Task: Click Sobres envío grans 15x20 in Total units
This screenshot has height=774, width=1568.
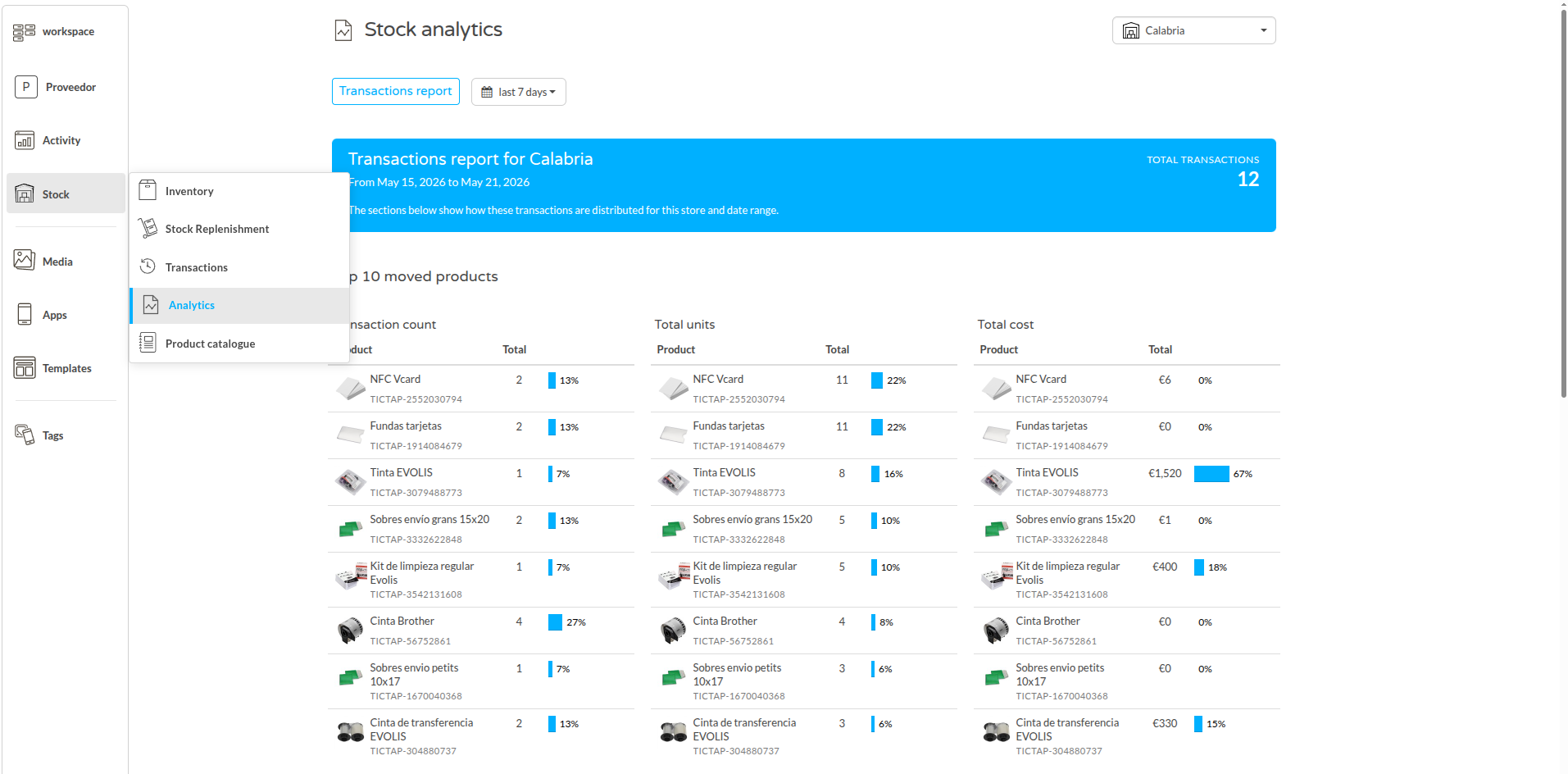Action: click(752, 519)
